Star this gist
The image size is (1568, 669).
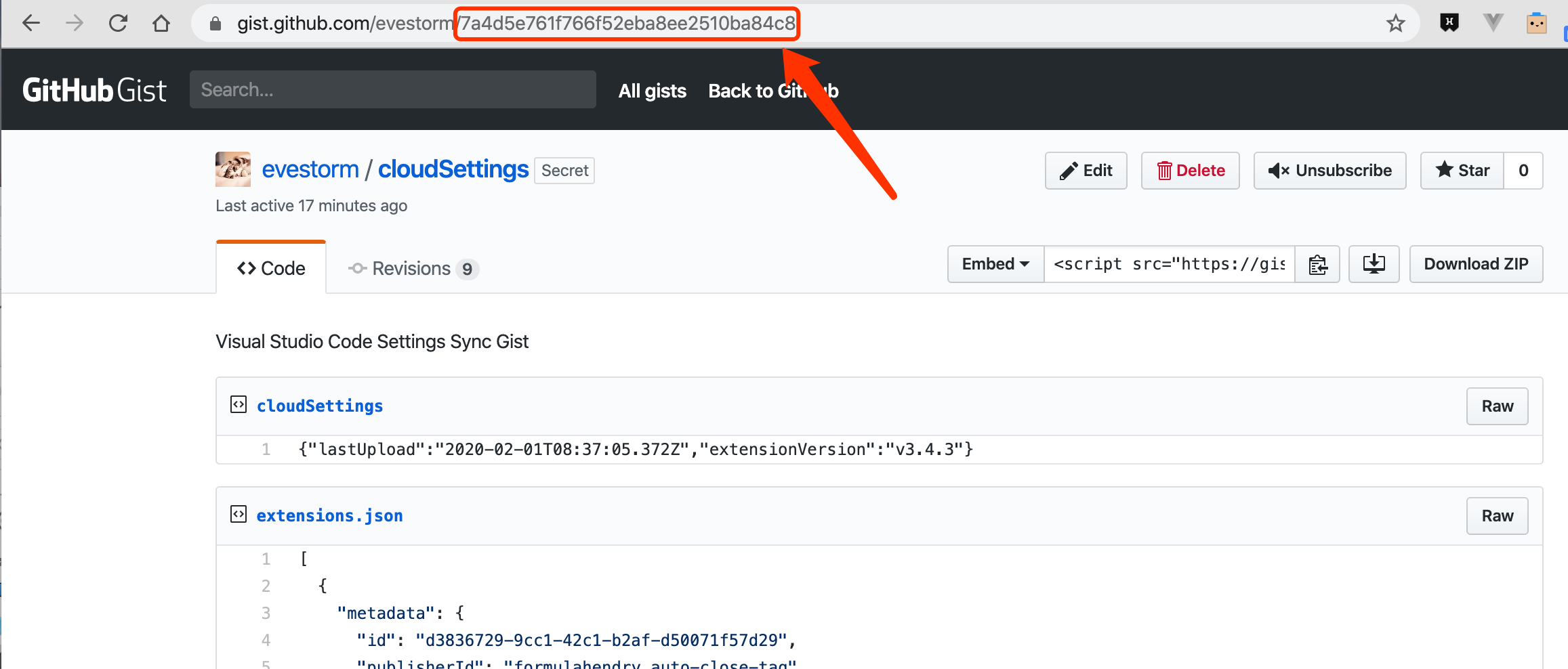coord(1462,171)
